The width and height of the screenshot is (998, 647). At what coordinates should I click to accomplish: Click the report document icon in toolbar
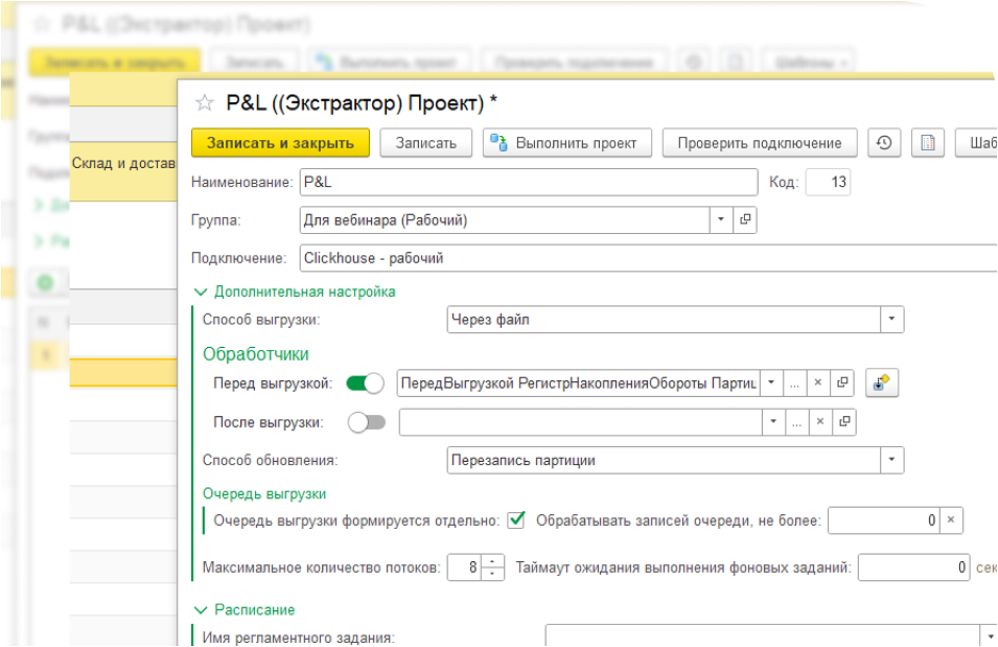(x=927, y=143)
